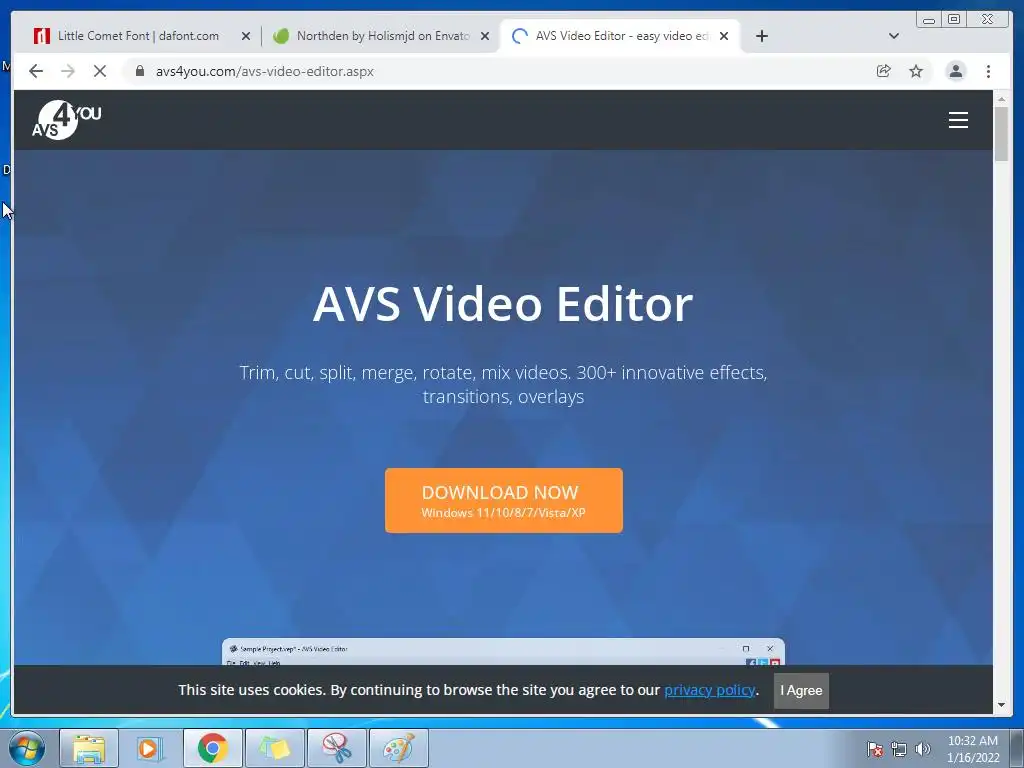The width and height of the screenshot is (1024, 768).
Task: Switch to Little Comet Font dafont tab
Action: click(x=138, y=36)
